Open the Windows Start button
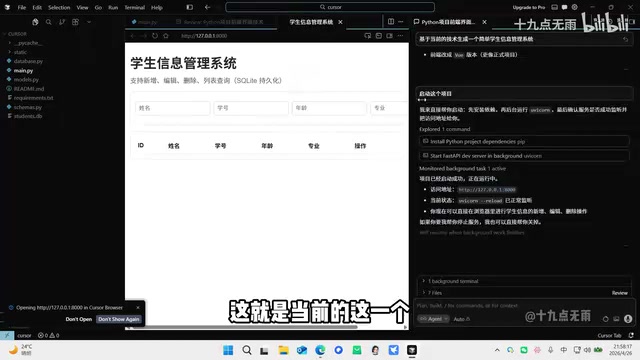This screenshot has width=640, height=360. pos(228,350)
